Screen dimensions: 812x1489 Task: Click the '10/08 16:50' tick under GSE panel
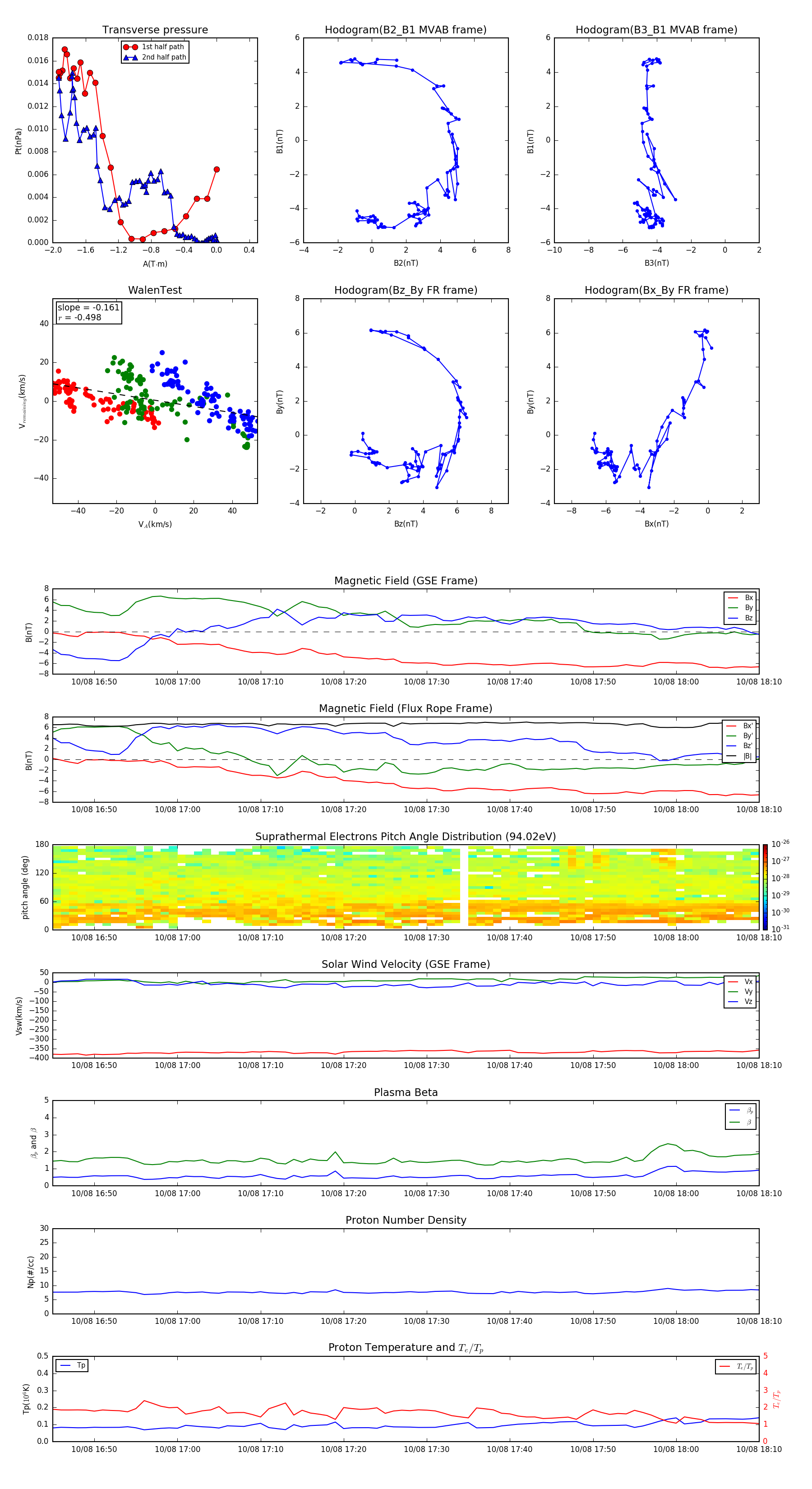pos(94,682)
